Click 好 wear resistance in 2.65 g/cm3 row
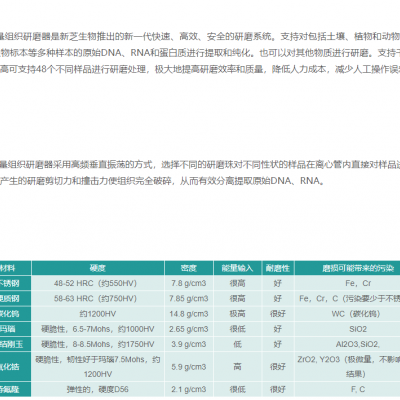400x400 pixels. [x=278, y=329]
